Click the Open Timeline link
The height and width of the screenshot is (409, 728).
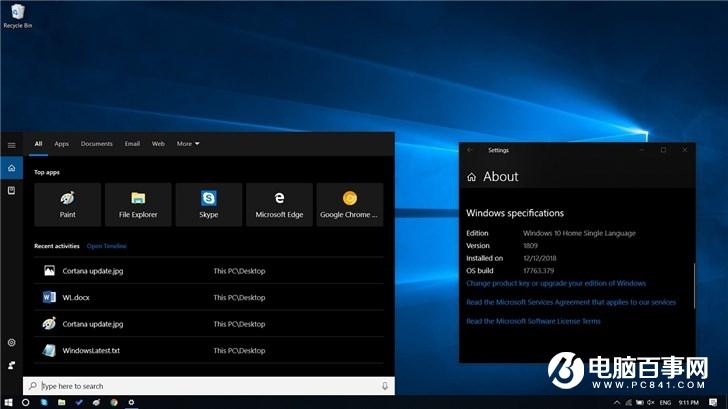pos(107,246)
